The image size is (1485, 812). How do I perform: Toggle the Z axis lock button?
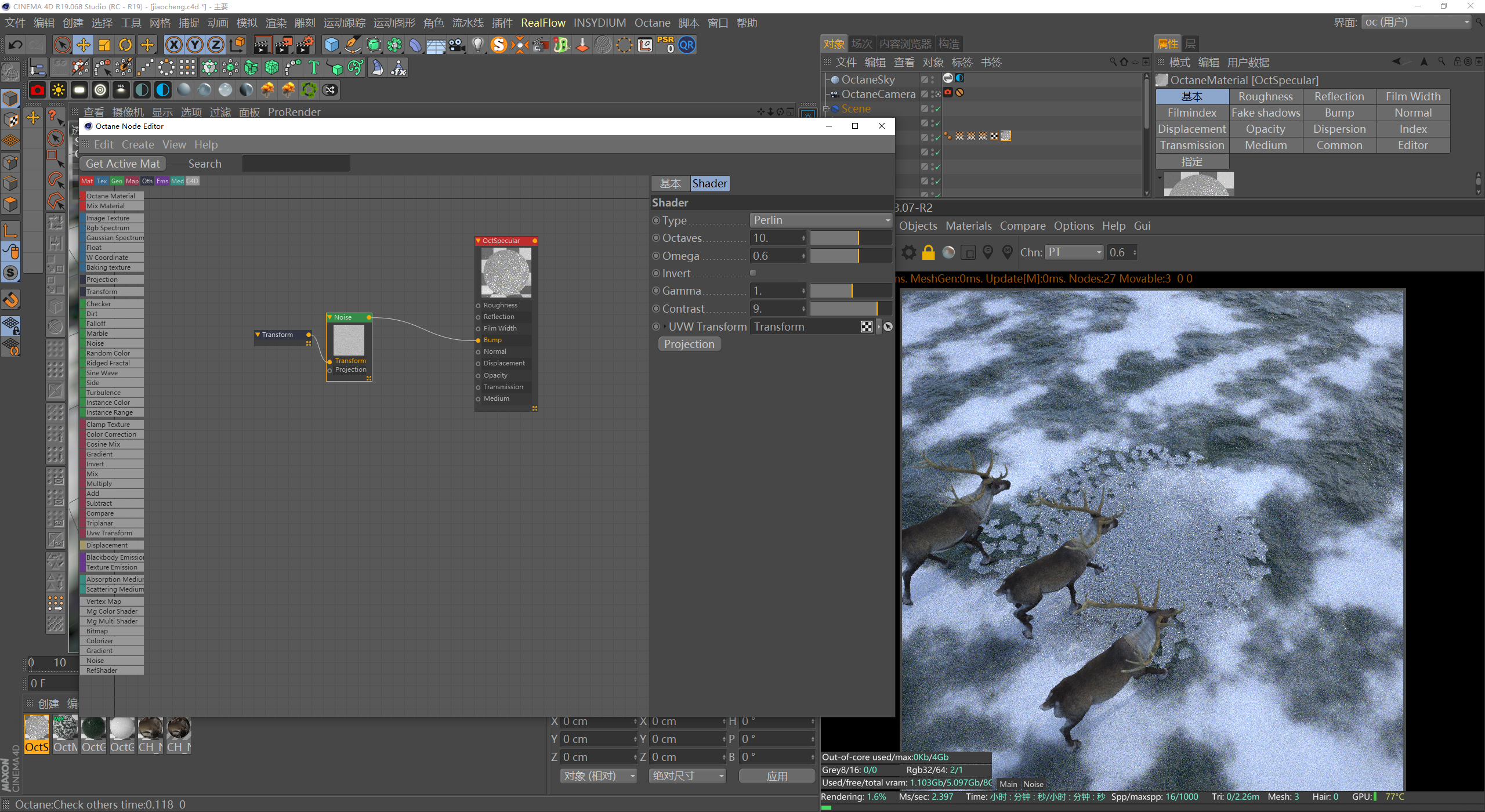pos(216,45)
